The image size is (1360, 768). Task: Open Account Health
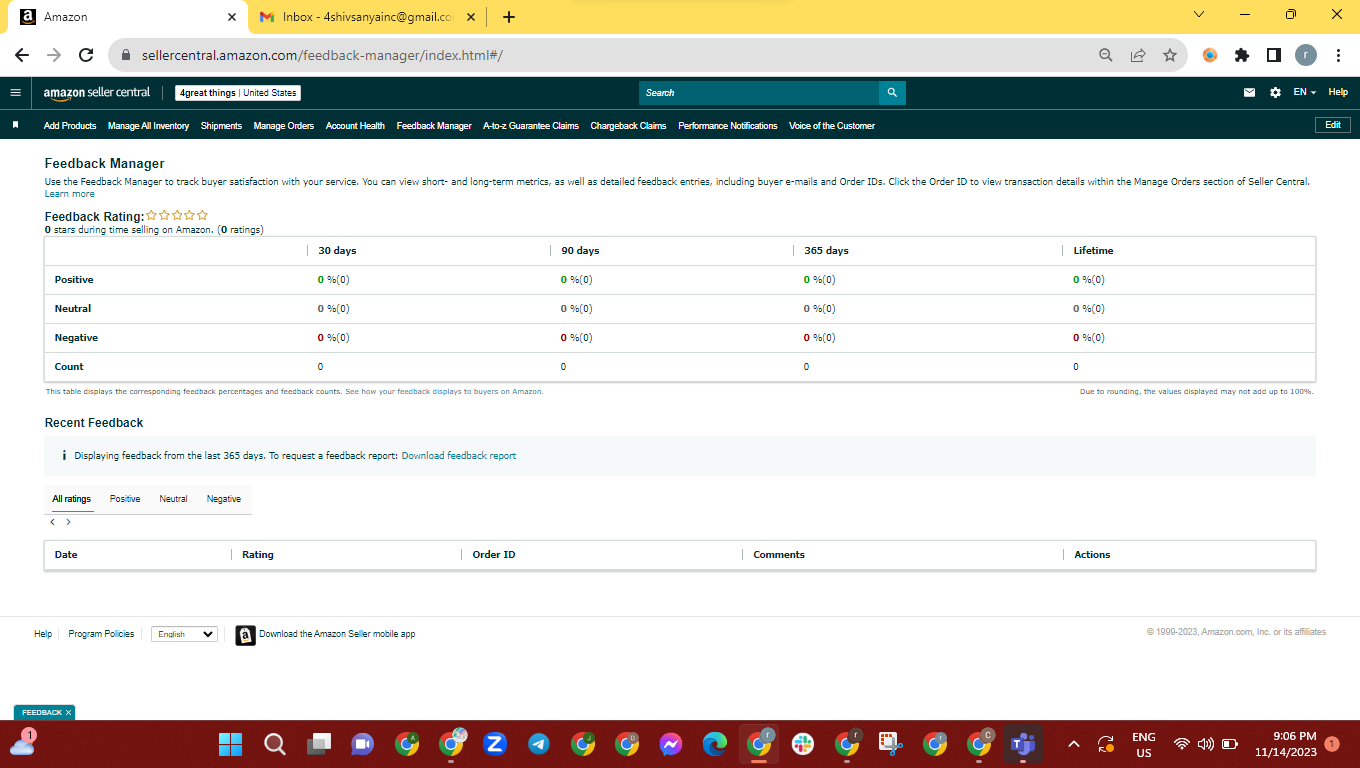(x=355, y=126)
